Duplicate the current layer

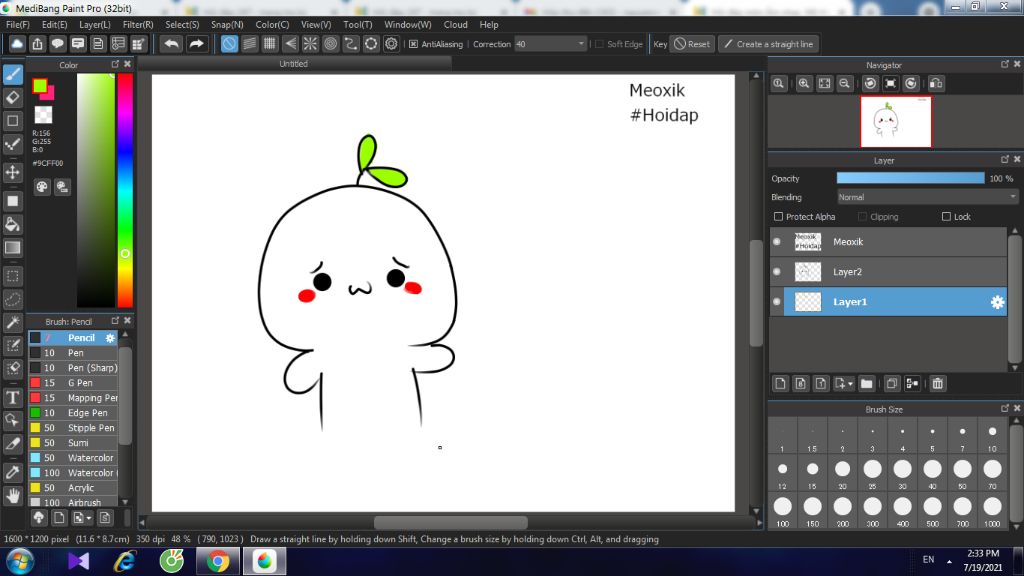tap(891, 384)
